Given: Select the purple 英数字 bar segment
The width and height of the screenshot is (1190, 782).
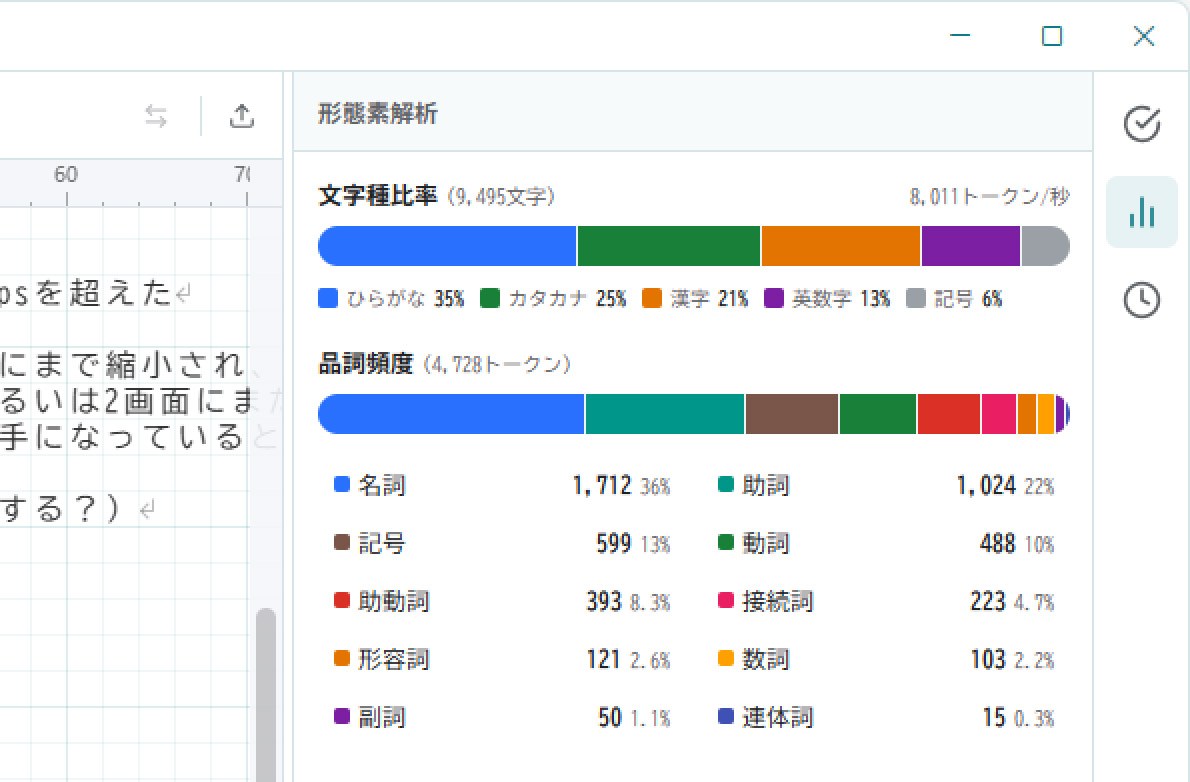Looking at the screenshot, I should pyautogui.click(x=971, y=246).
